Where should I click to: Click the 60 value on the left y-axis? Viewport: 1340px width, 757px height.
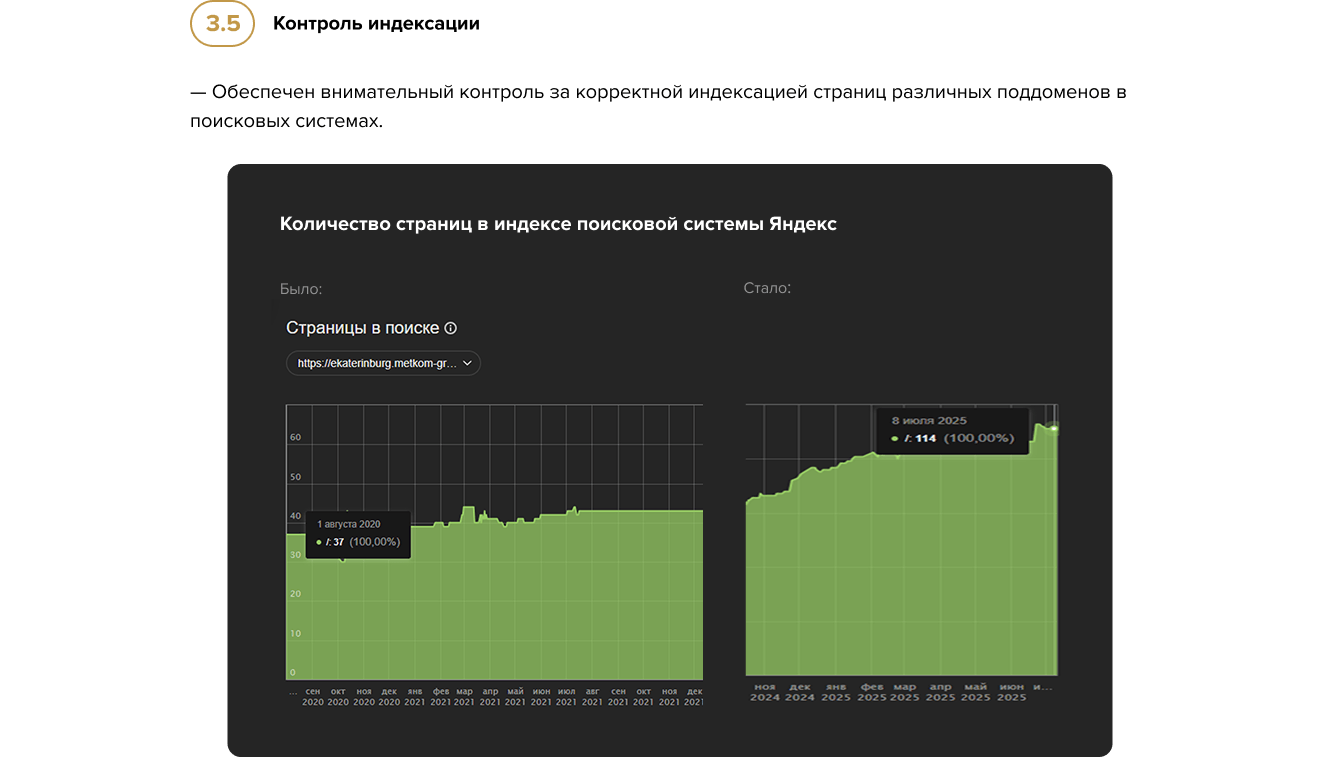tap(295, 438)
